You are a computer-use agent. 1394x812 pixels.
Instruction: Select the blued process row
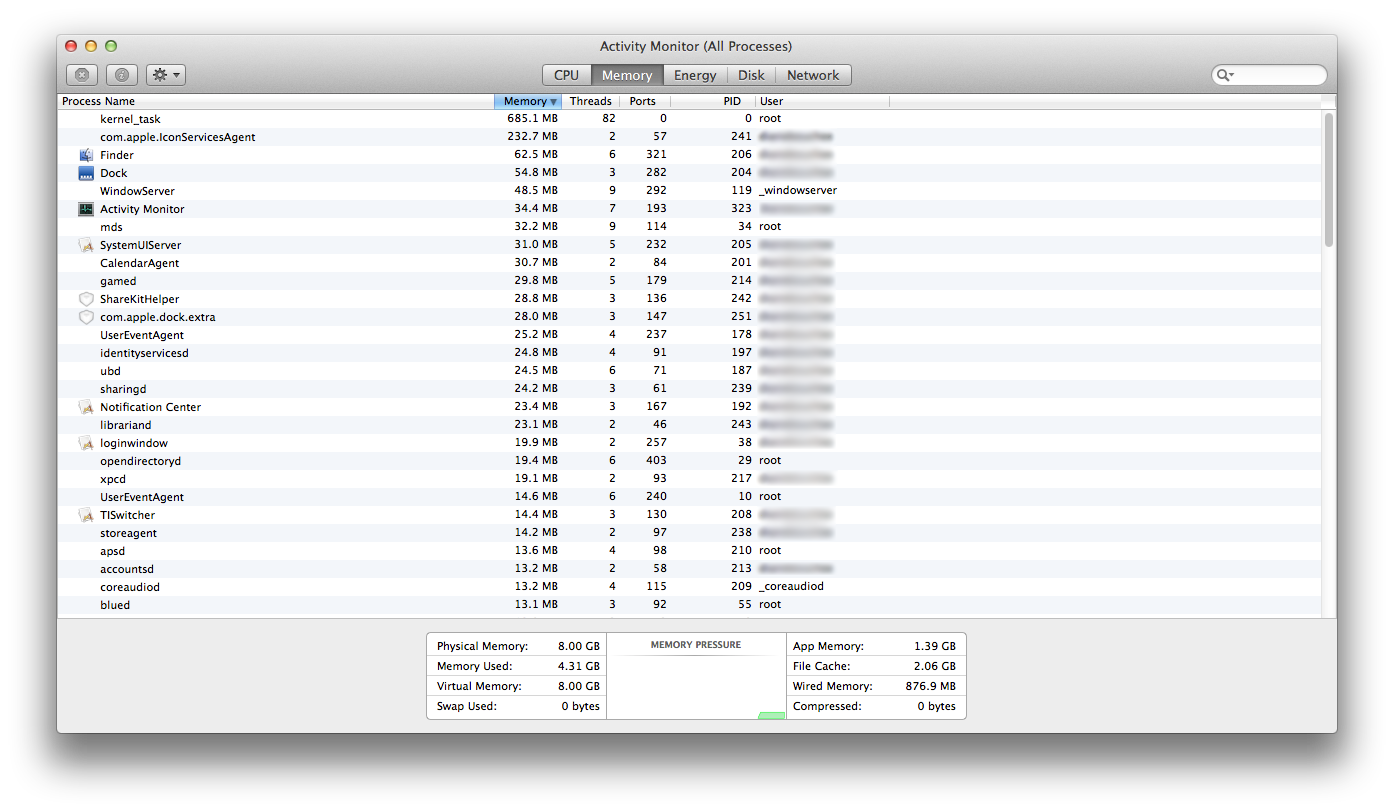click(690, 605)
